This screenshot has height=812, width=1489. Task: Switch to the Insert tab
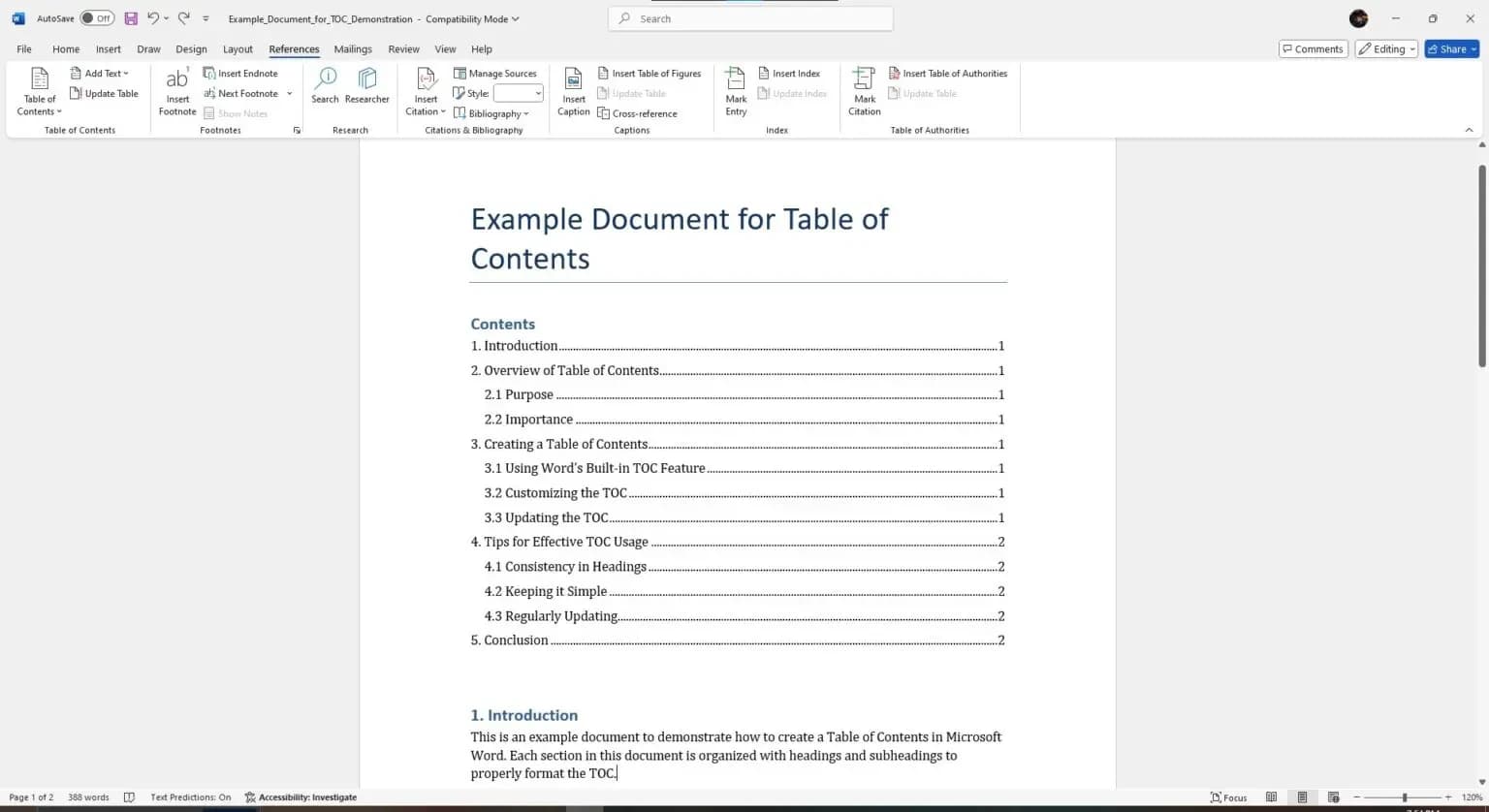point(109,49)
